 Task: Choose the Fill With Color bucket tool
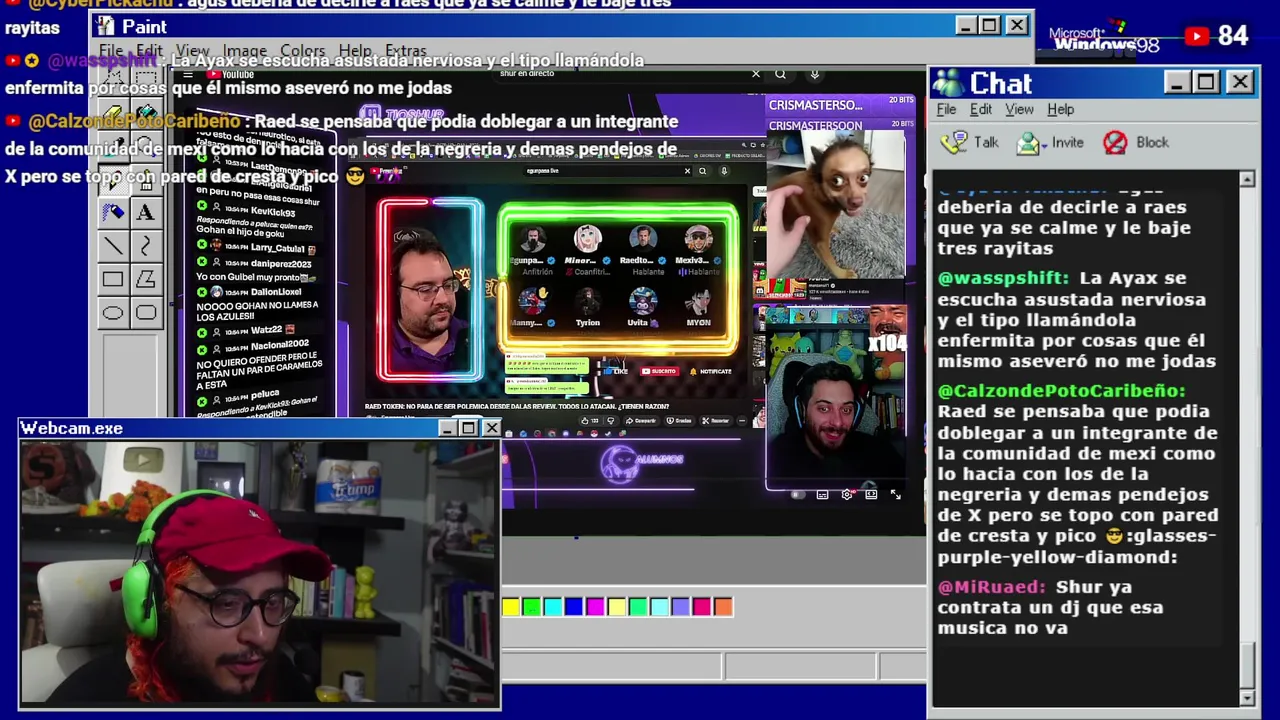[146, 112]
